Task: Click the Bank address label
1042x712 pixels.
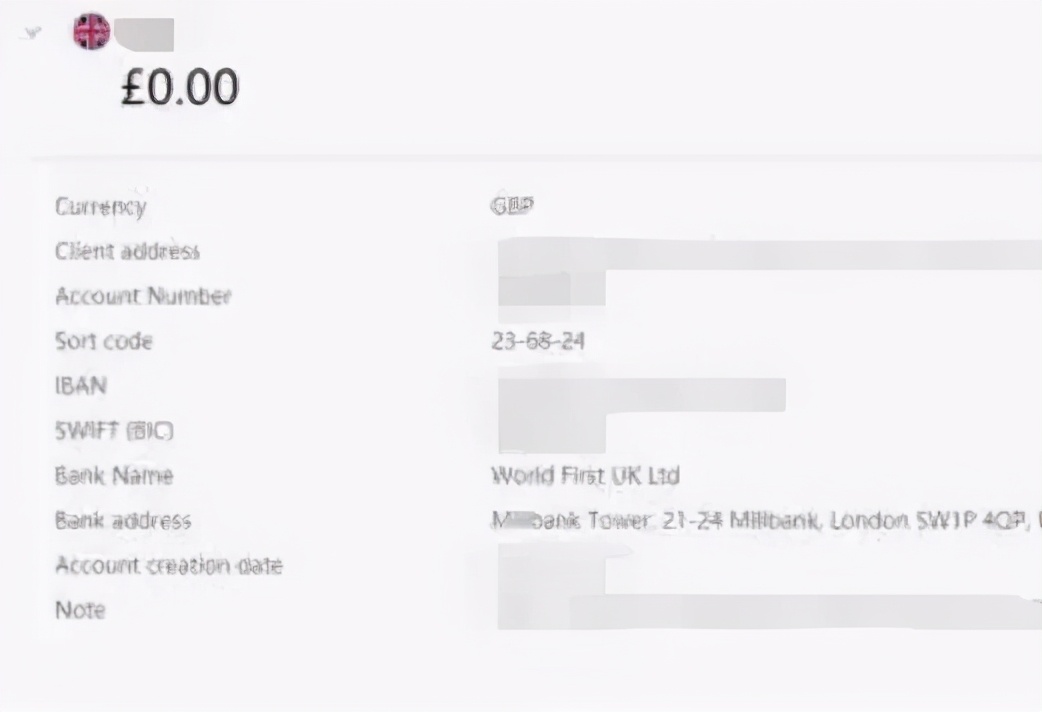Action: point(123,521)
